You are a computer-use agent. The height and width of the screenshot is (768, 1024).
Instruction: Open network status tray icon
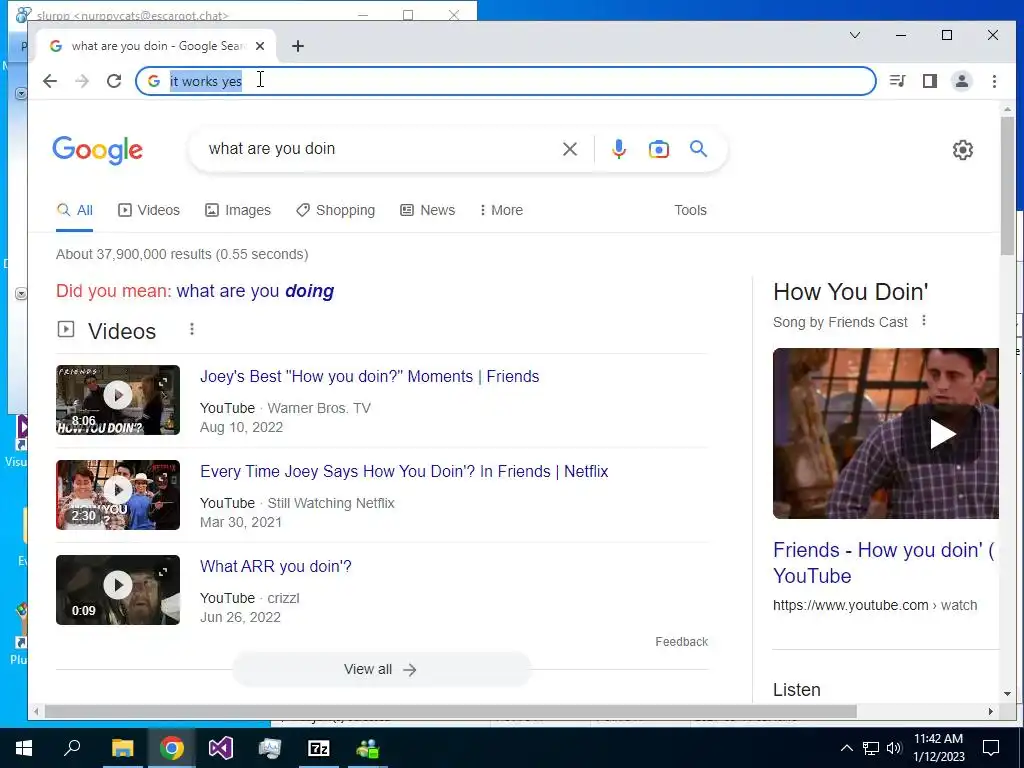[871, 748]
